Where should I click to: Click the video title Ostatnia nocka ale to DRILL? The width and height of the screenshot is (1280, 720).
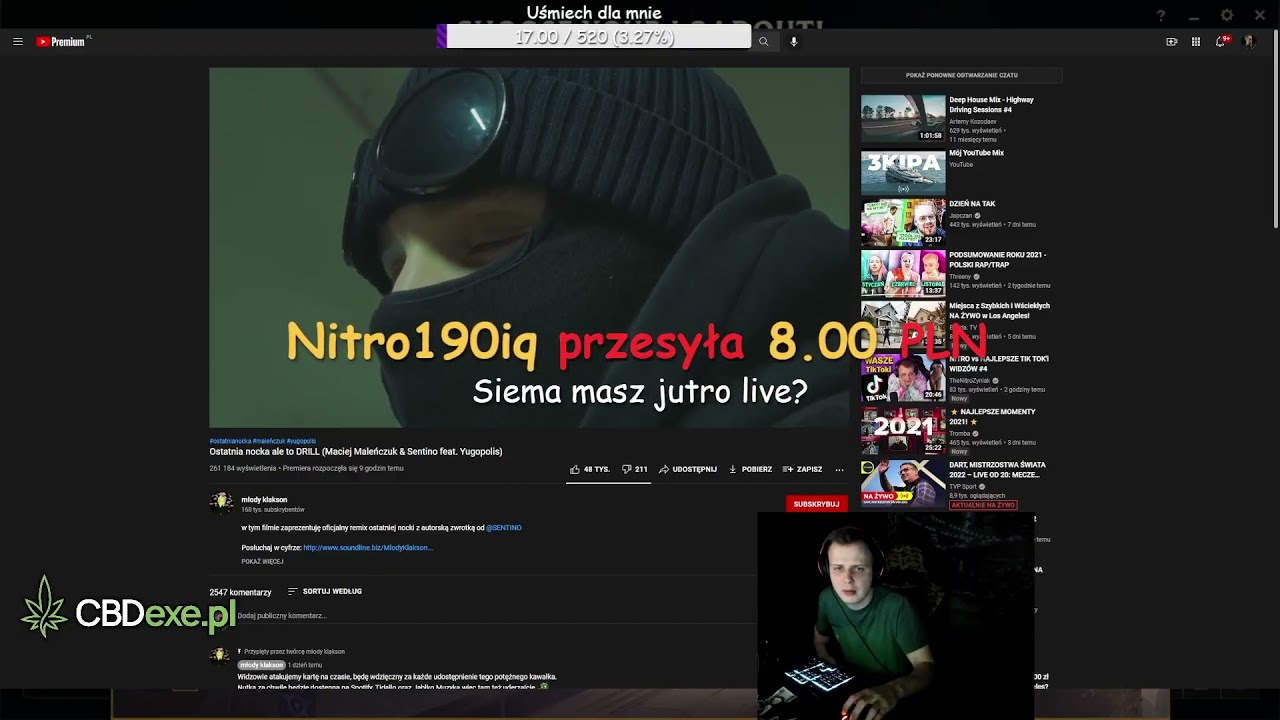(x=355, y=452)
